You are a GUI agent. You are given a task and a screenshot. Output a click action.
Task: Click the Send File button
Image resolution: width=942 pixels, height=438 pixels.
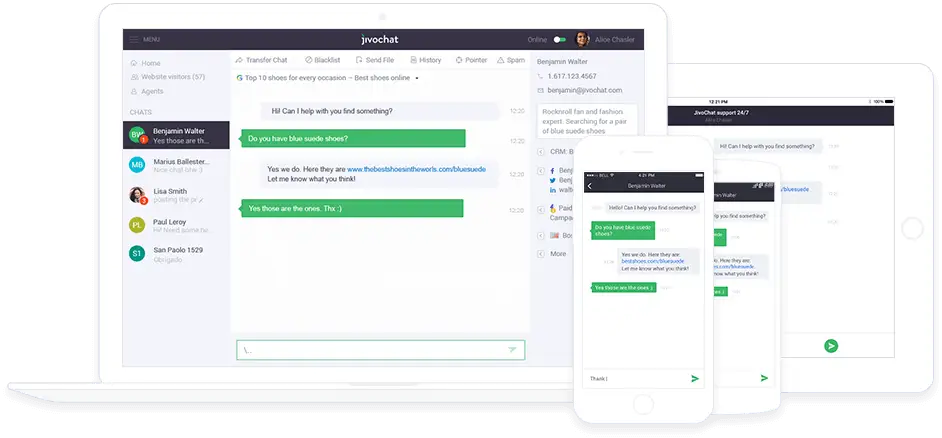pyautogui.click(x=375, y=60)
